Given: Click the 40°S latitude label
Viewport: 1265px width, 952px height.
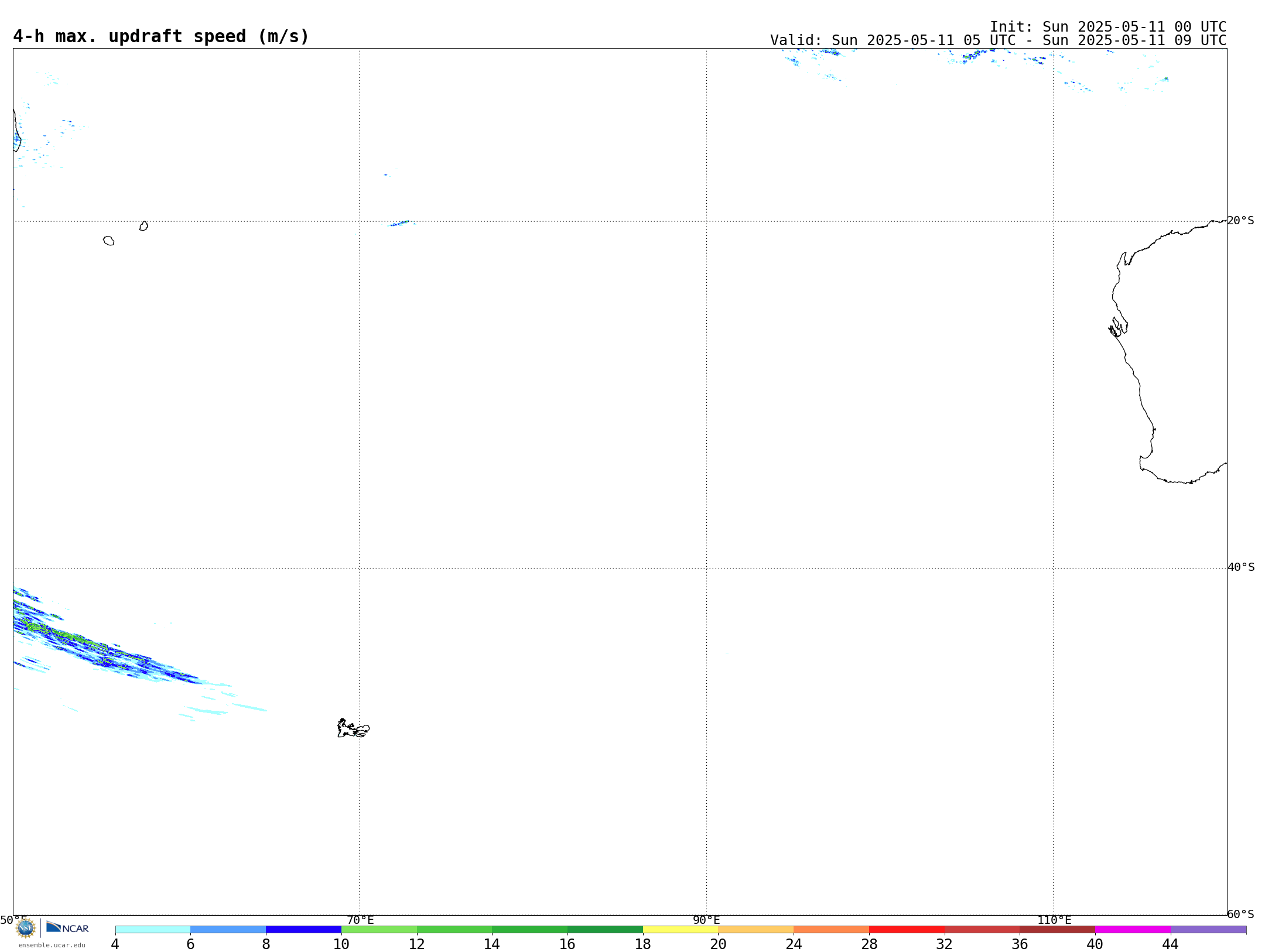Looking at the screenshot, I should point(1240,567).
